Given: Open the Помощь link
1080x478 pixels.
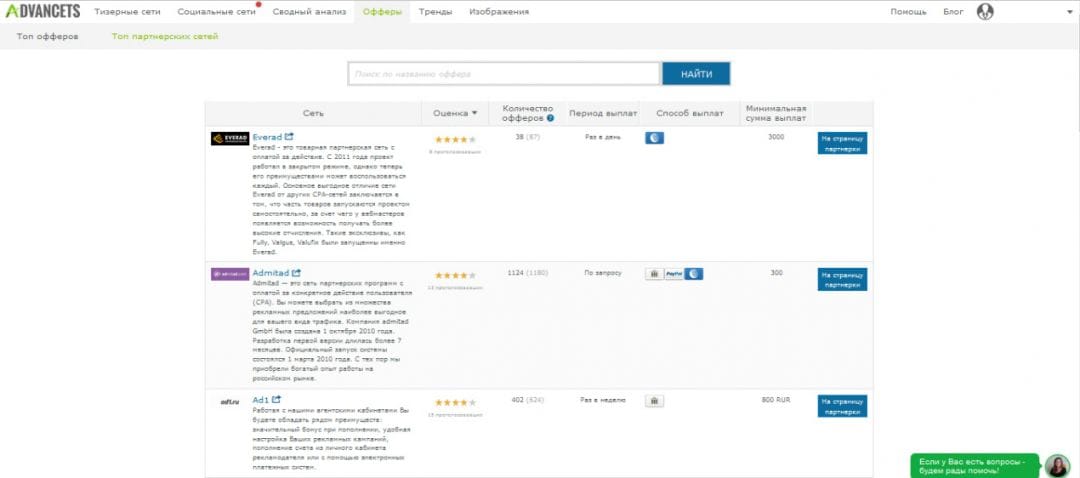Looking at the screenshot, I should 908,12.
